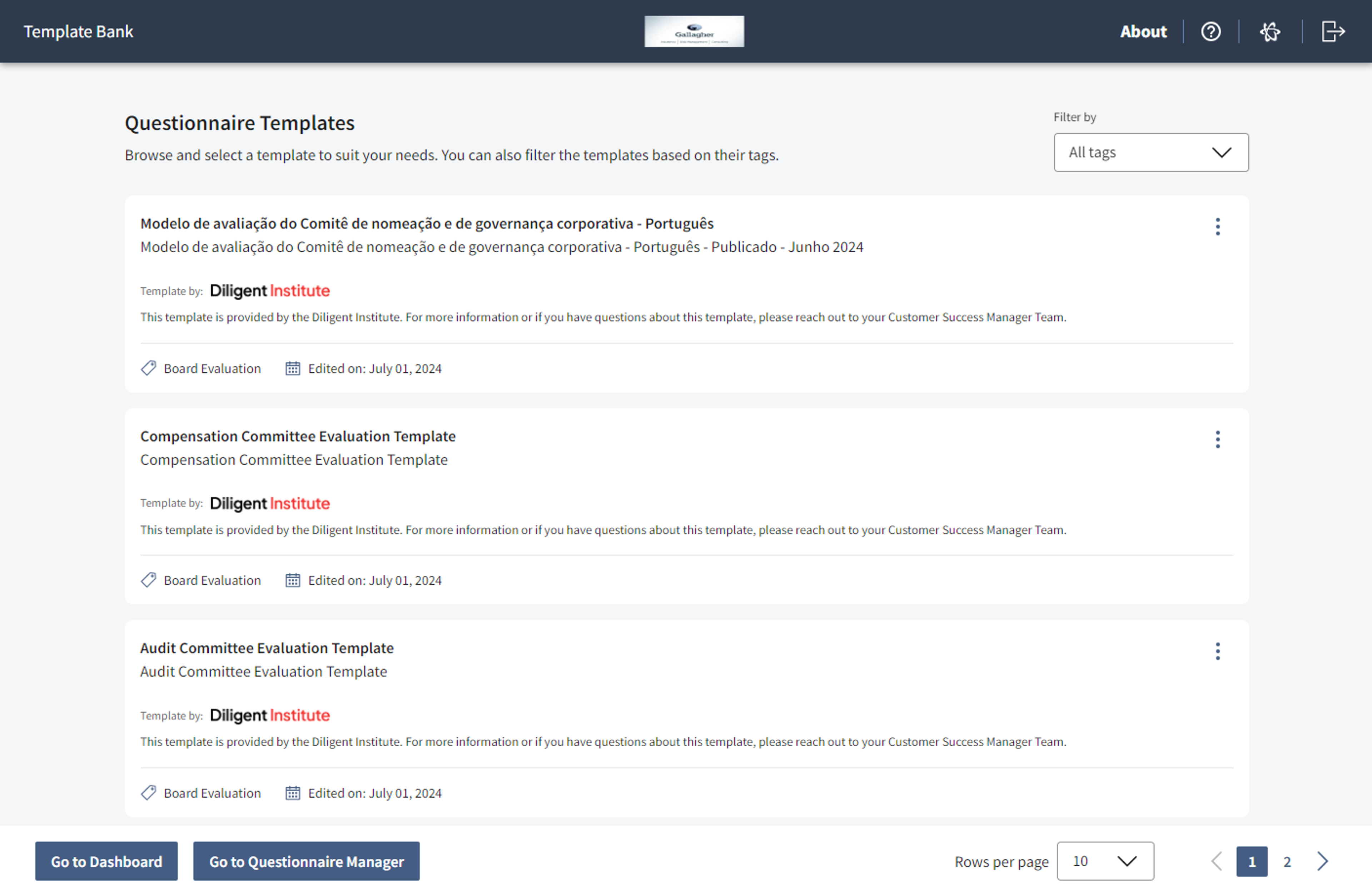The height and width of the screenshot is (896, 1372).
Task: Select pagination page 1
Action: tap(1252, 861)
